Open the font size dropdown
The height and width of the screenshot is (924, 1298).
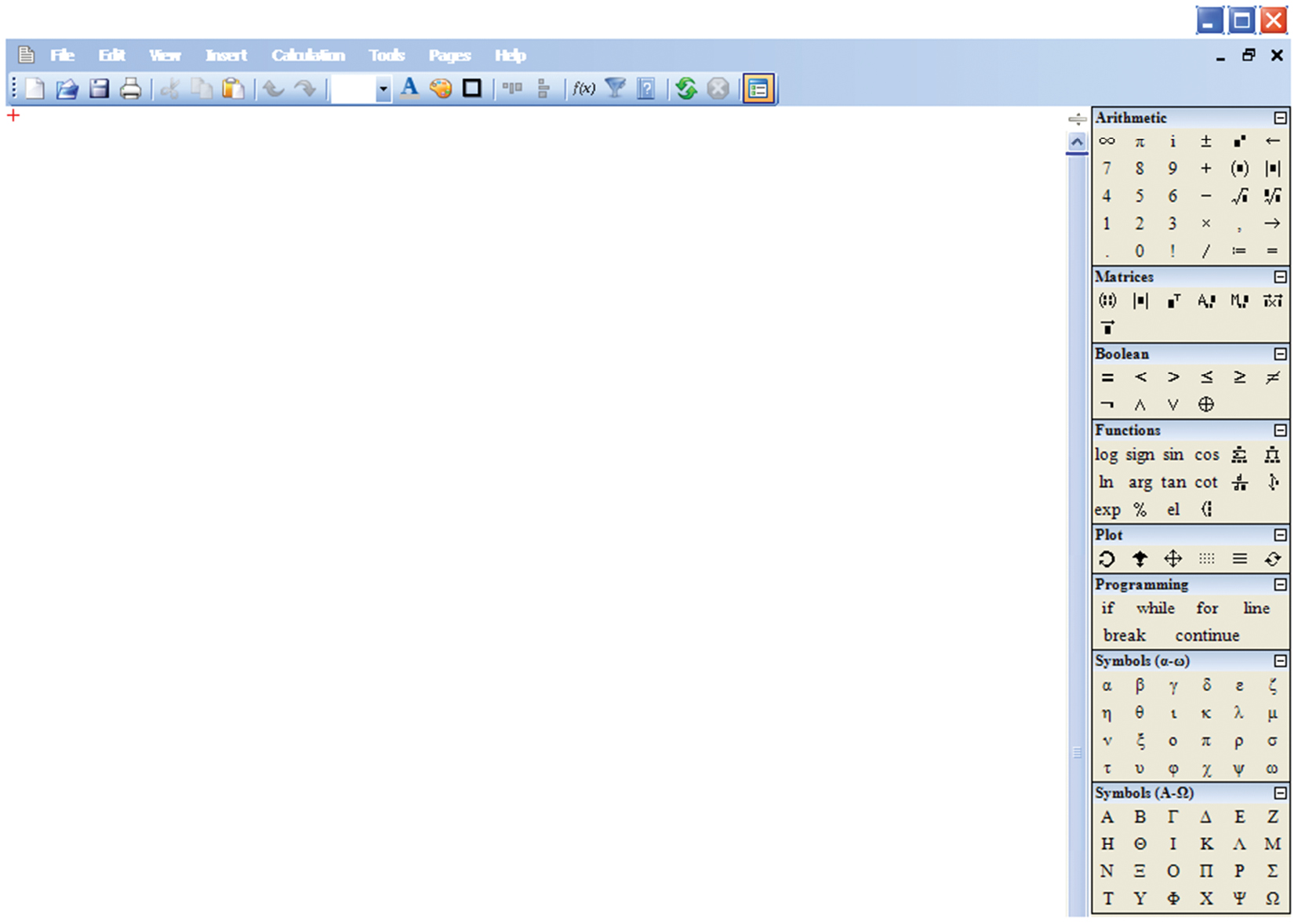383,89
